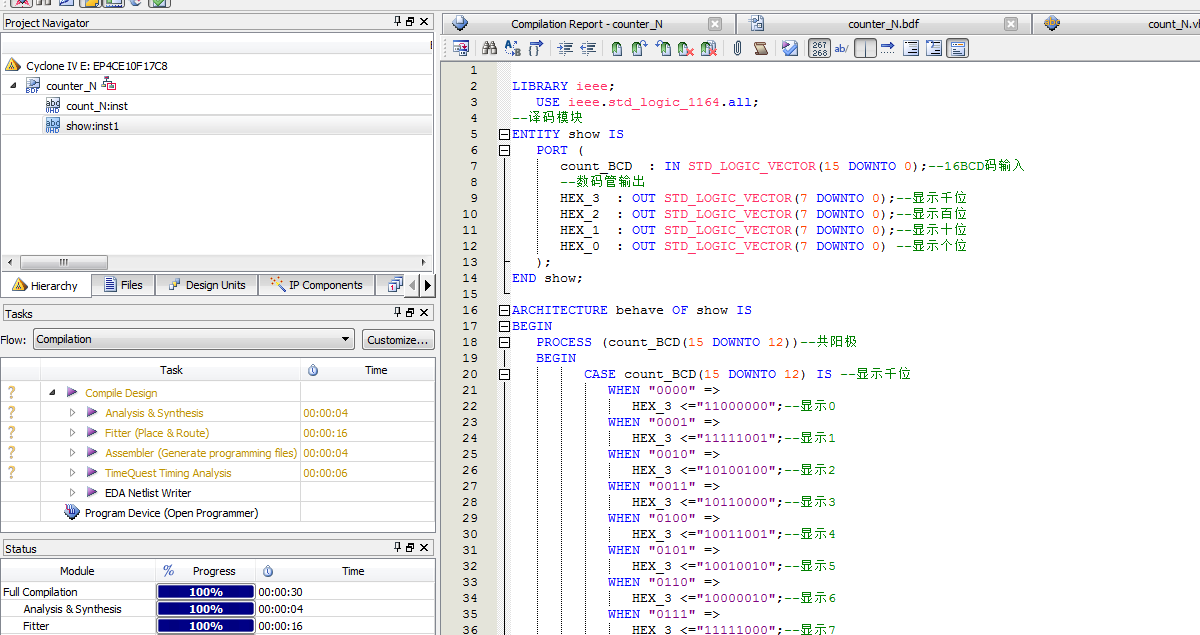Image resolution: width=1200 pixels, height=635 pixels.
Task: Fold the PORT code block
Action: 504,150
